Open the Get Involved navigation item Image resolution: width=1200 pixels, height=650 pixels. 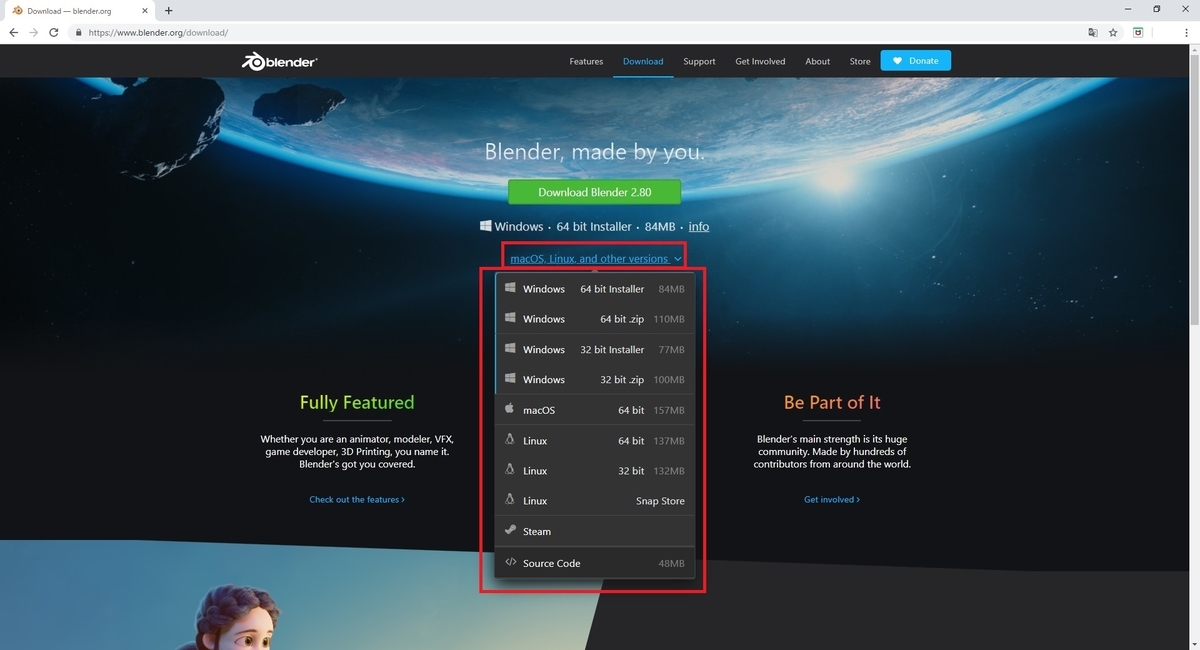pos(760,61)
